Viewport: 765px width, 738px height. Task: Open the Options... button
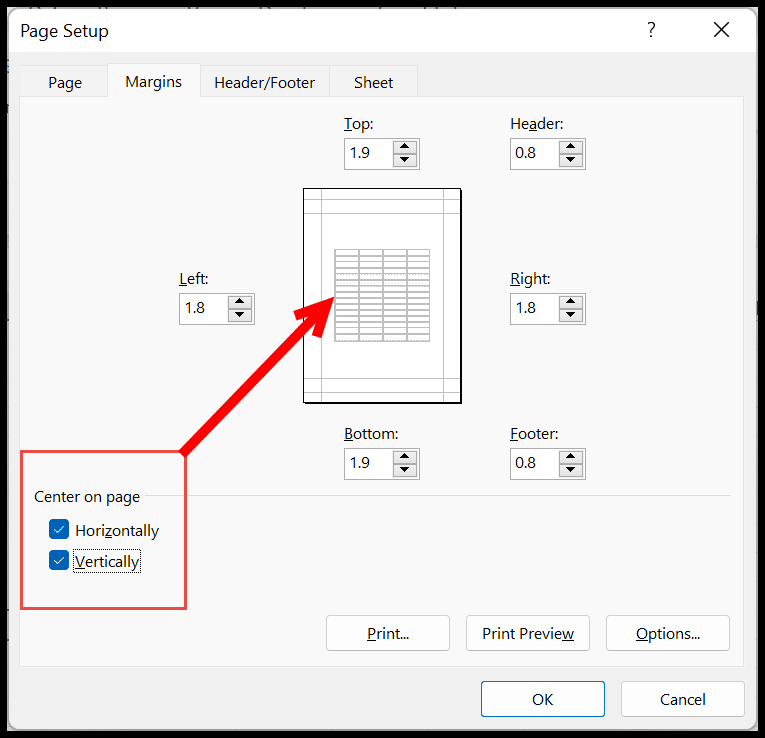click(x=667, y=633)
